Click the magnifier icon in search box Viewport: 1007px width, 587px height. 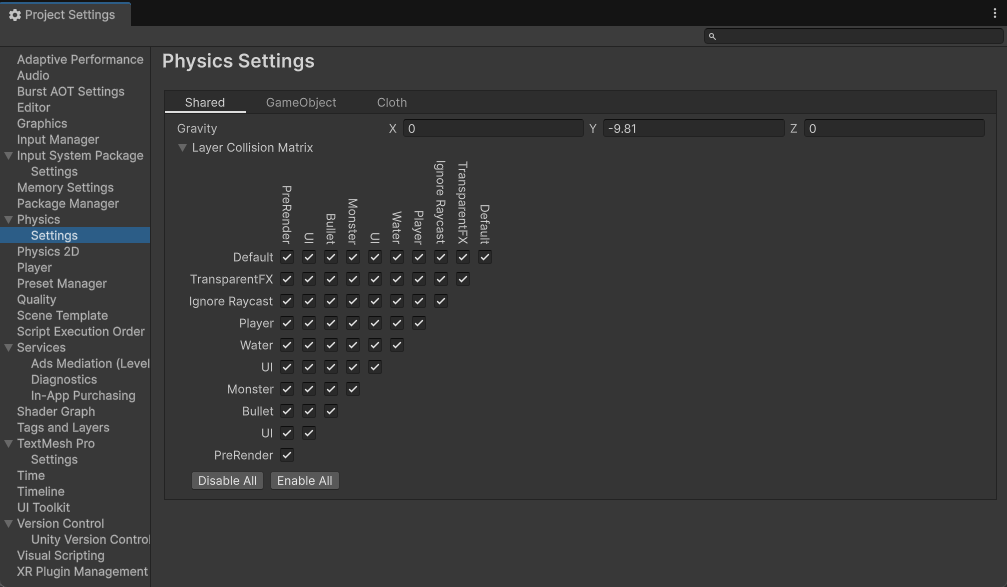point(712,36)
